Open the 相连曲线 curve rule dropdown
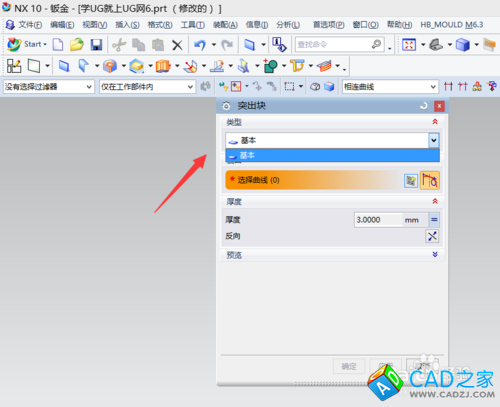Viewport: 500px width, 407px height. pos(390,87)
